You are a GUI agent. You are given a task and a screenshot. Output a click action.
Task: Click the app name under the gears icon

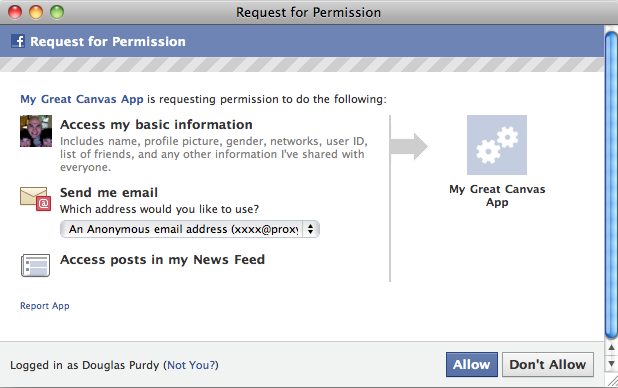[x=497, y=196]
